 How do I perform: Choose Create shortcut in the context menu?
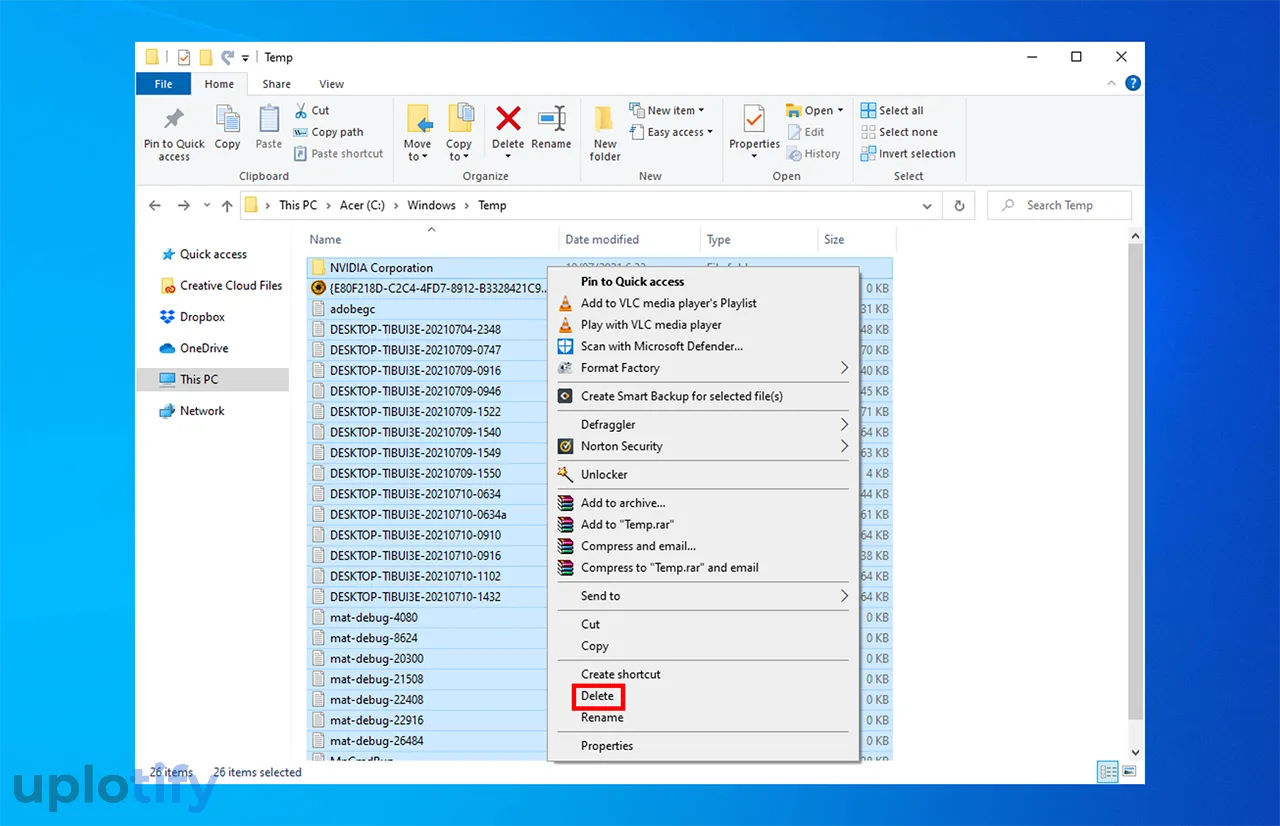(621, 674)
